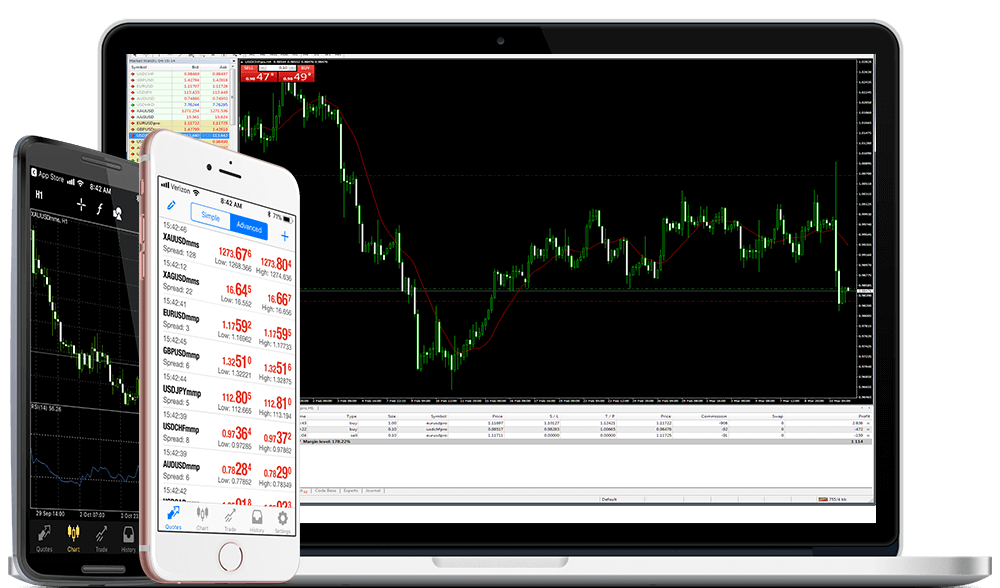Open Chart tab on the white iPhone

(x=202, y=518)
